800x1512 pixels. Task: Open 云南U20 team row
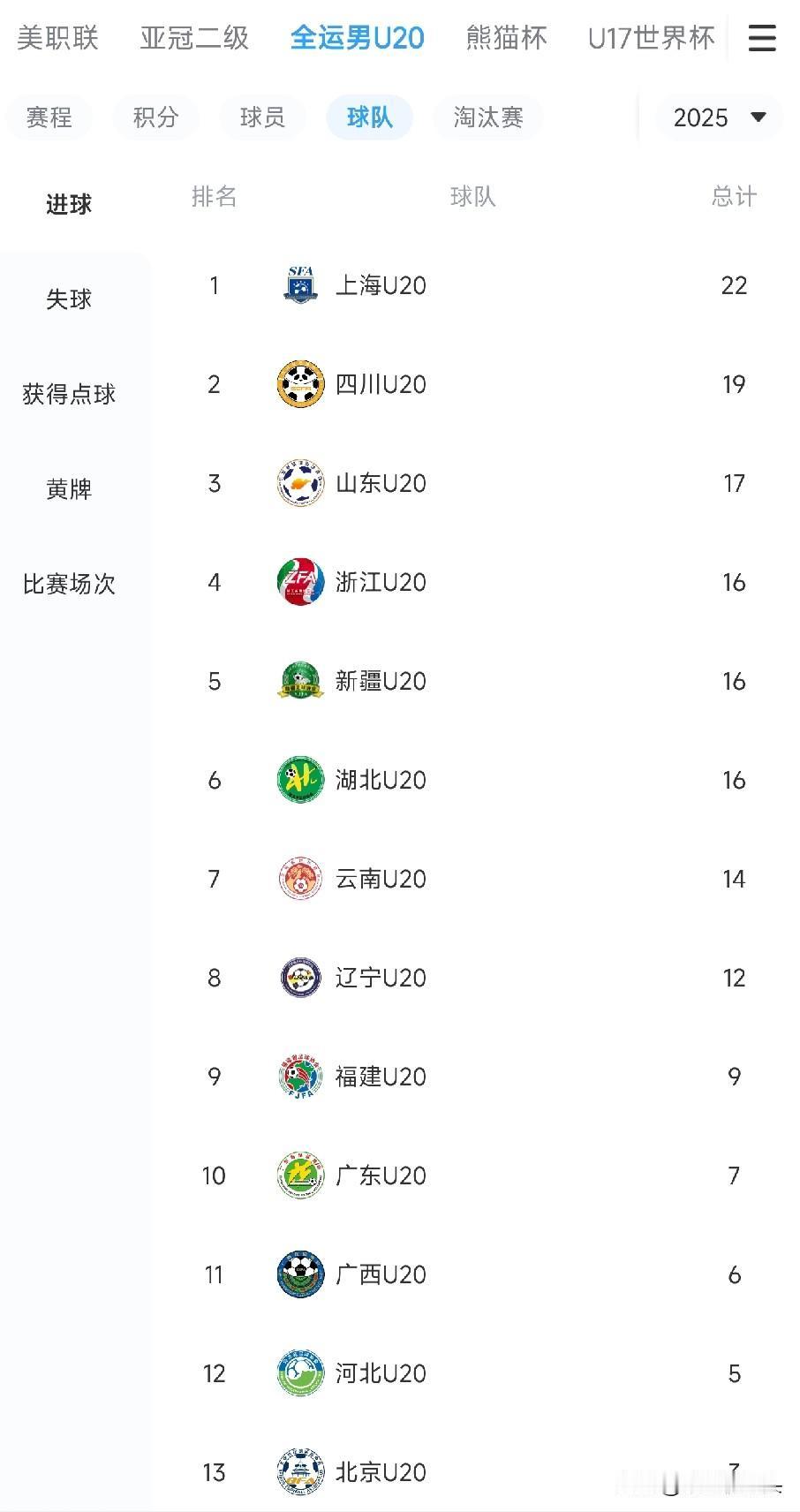475,879
